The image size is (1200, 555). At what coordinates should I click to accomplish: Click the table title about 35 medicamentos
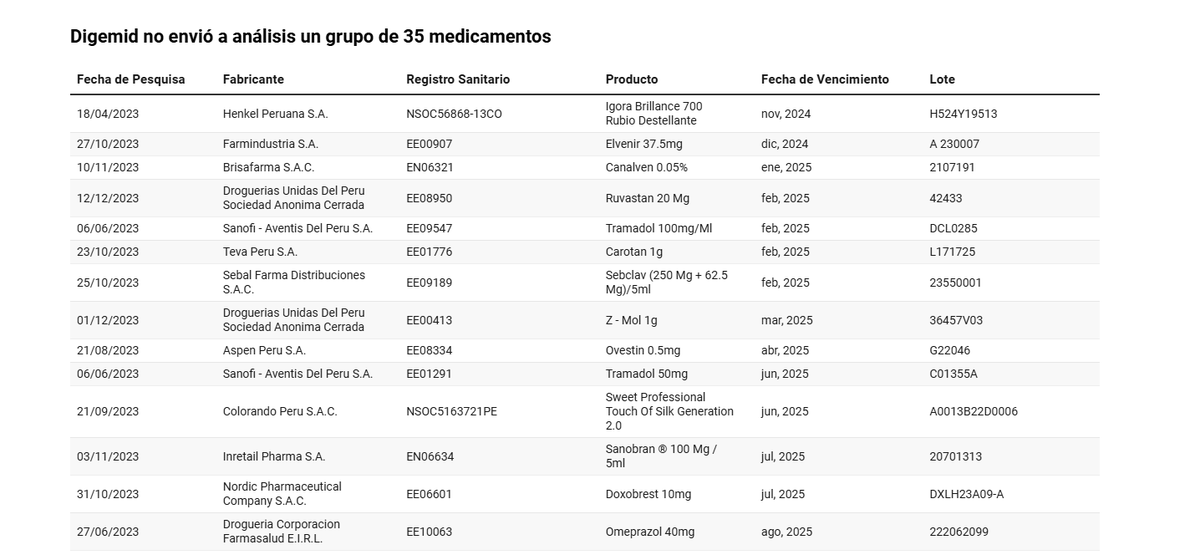tap(310, 36)
